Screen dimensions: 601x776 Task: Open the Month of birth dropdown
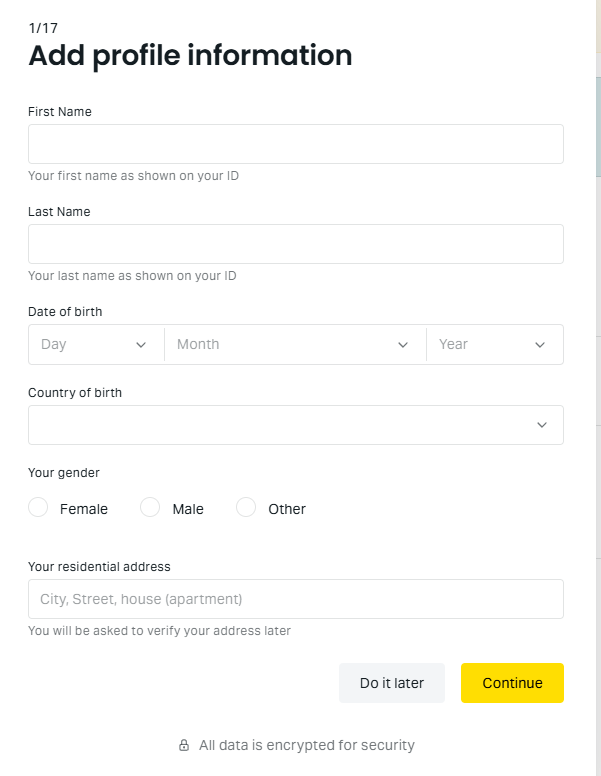tap(295, 345)
